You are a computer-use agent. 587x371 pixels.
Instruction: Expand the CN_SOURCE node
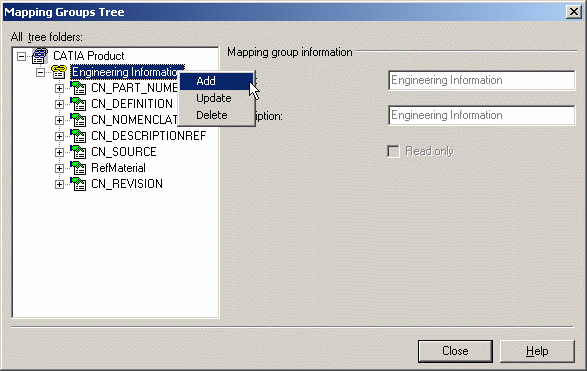click(59, 152)
